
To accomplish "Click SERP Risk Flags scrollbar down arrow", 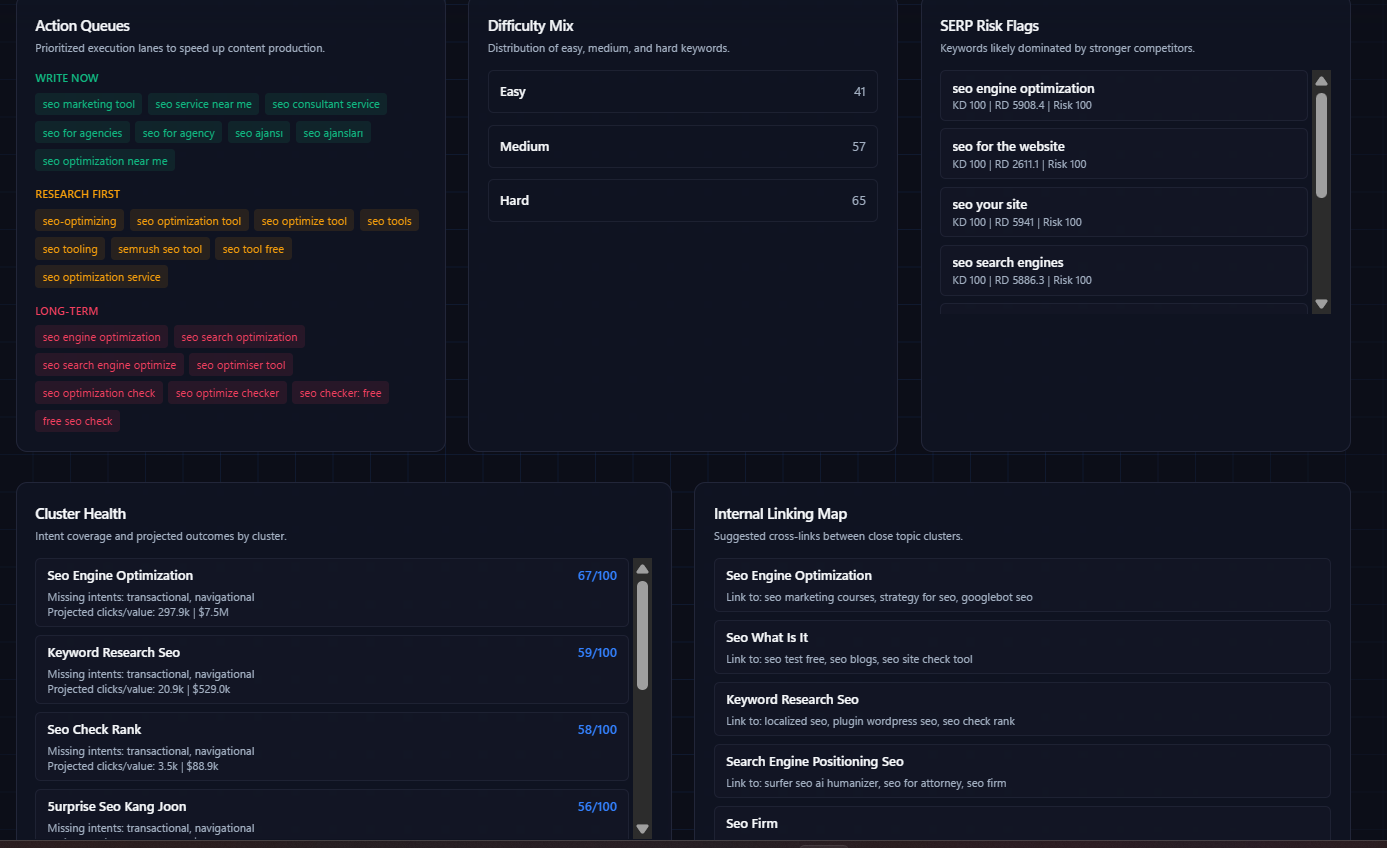I will [x=1321, y=303].
